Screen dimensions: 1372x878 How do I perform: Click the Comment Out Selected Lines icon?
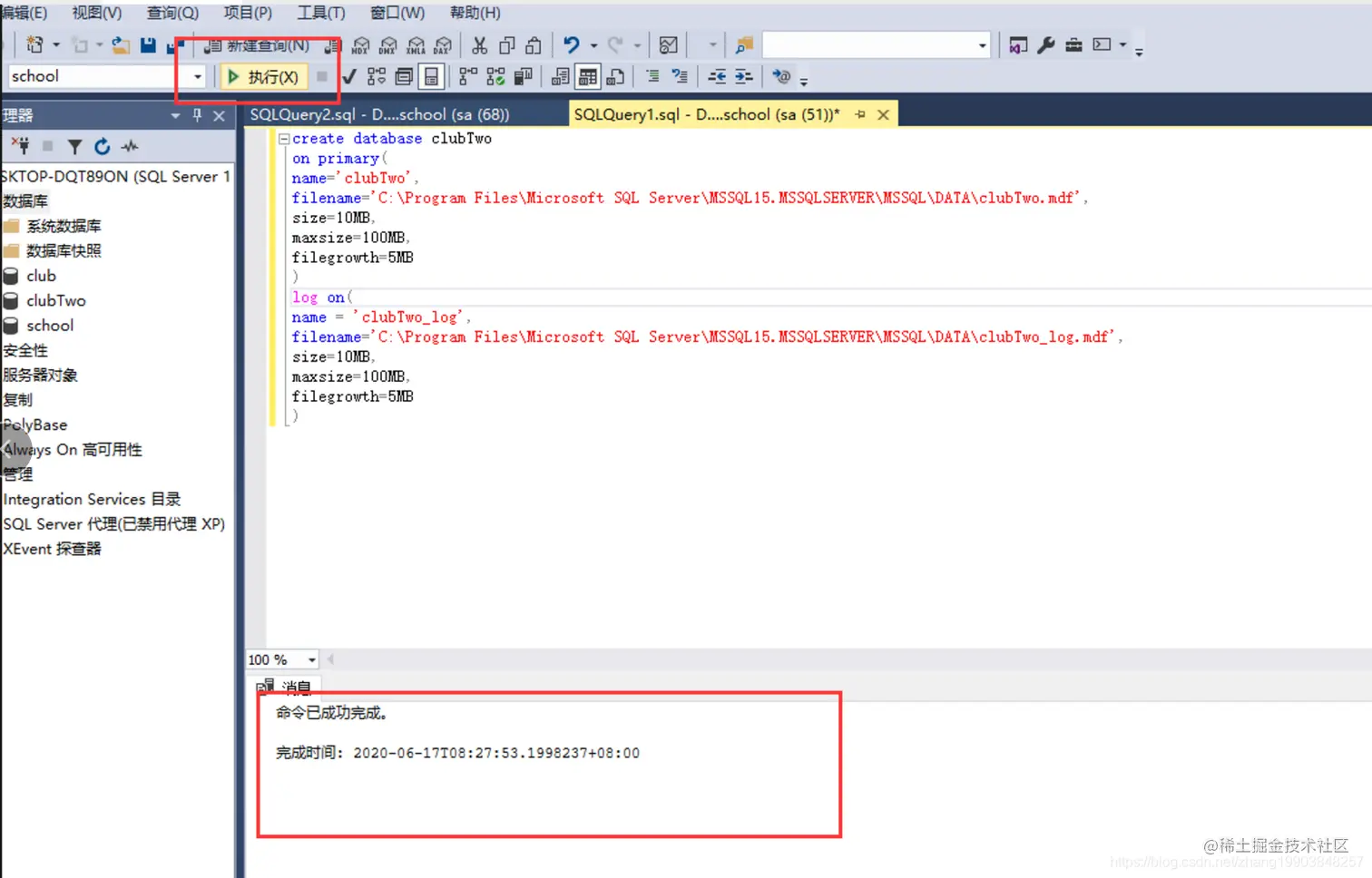pos(652,76)
